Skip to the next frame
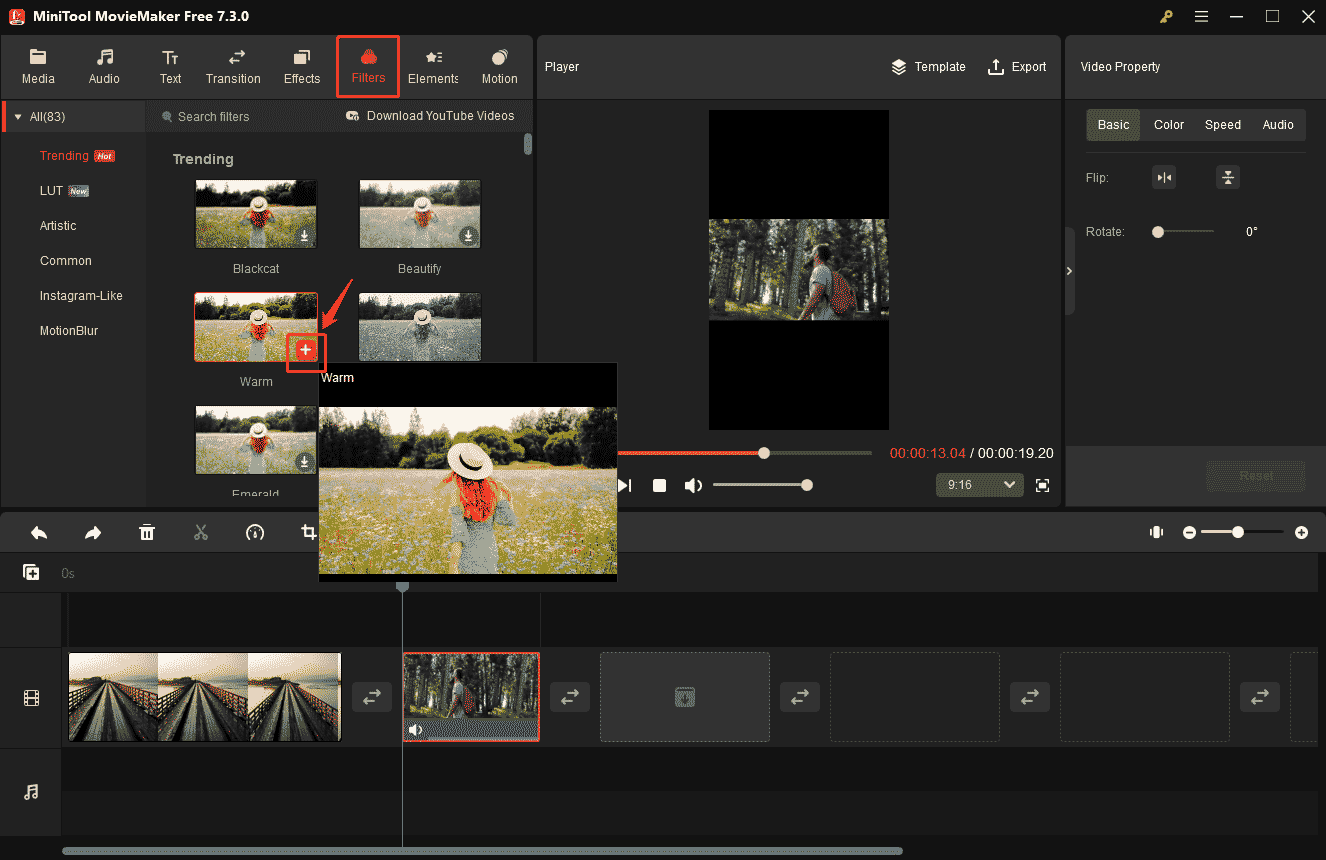 click(x=624, y=485)
